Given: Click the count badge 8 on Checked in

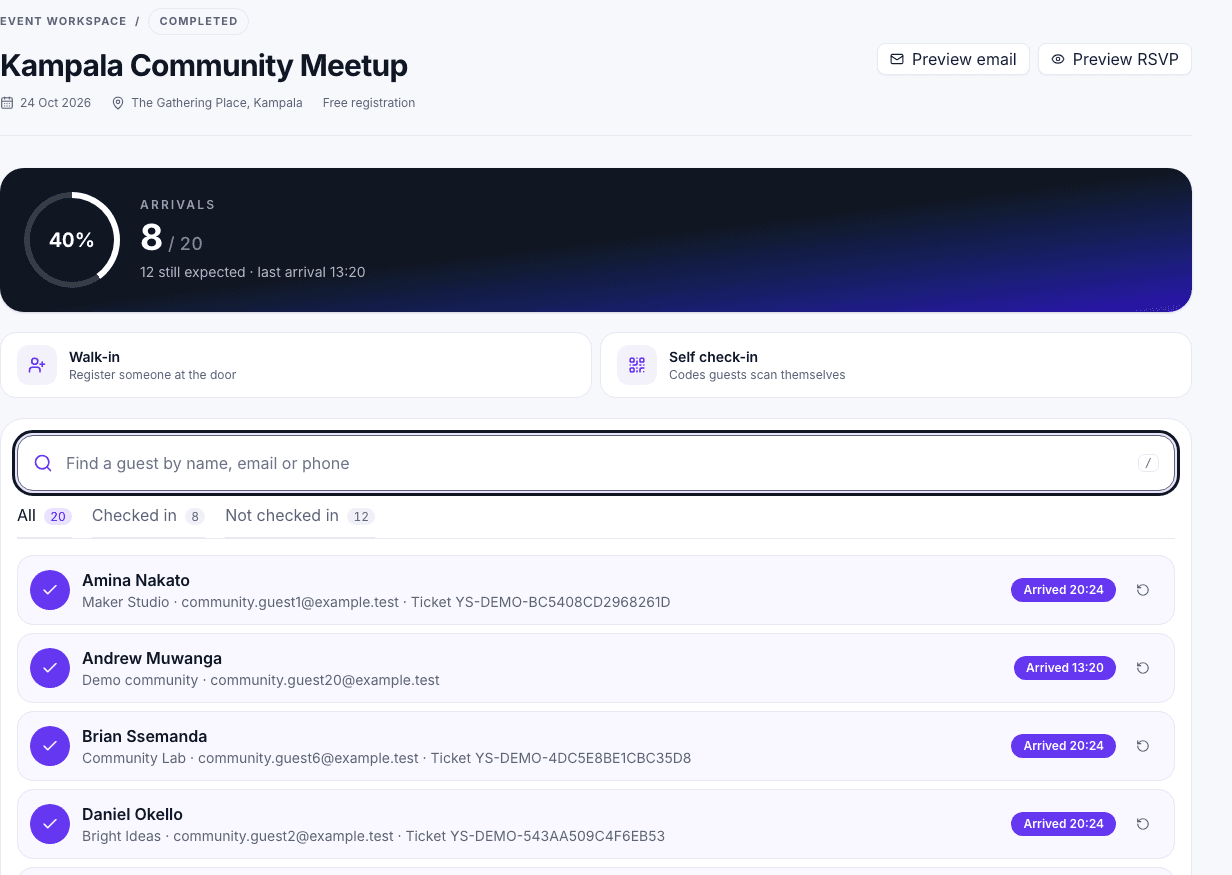Looking at the screenshot, I should (195, 517).
